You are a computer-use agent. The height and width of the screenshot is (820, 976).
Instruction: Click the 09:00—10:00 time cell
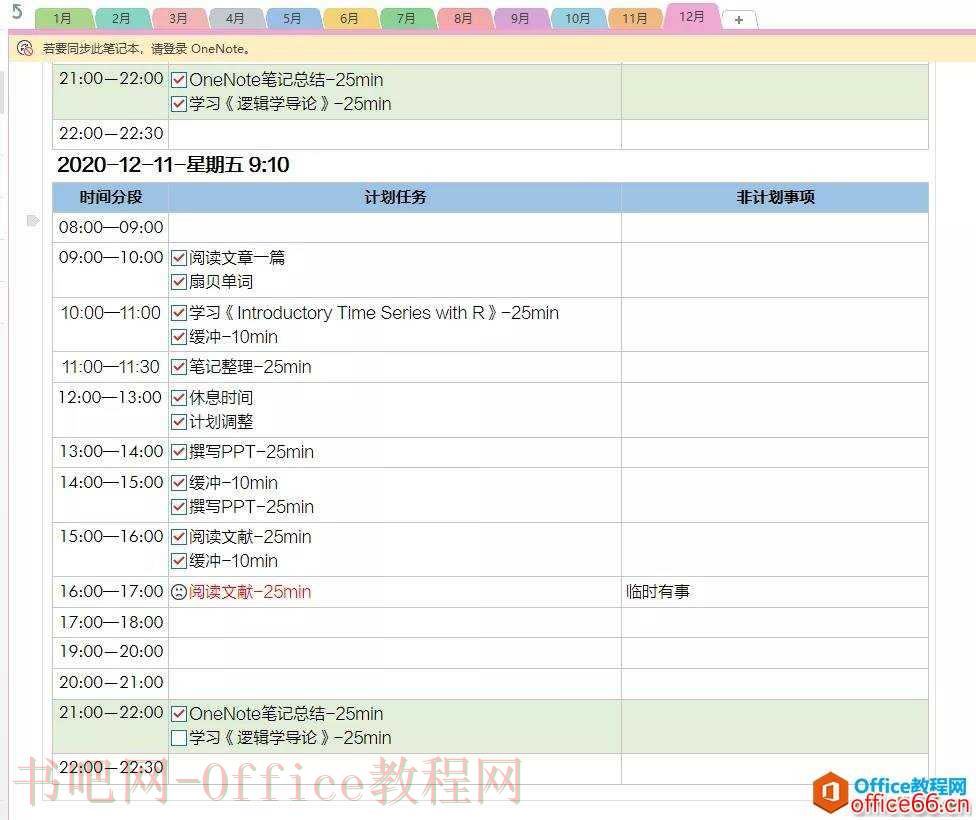111,270
